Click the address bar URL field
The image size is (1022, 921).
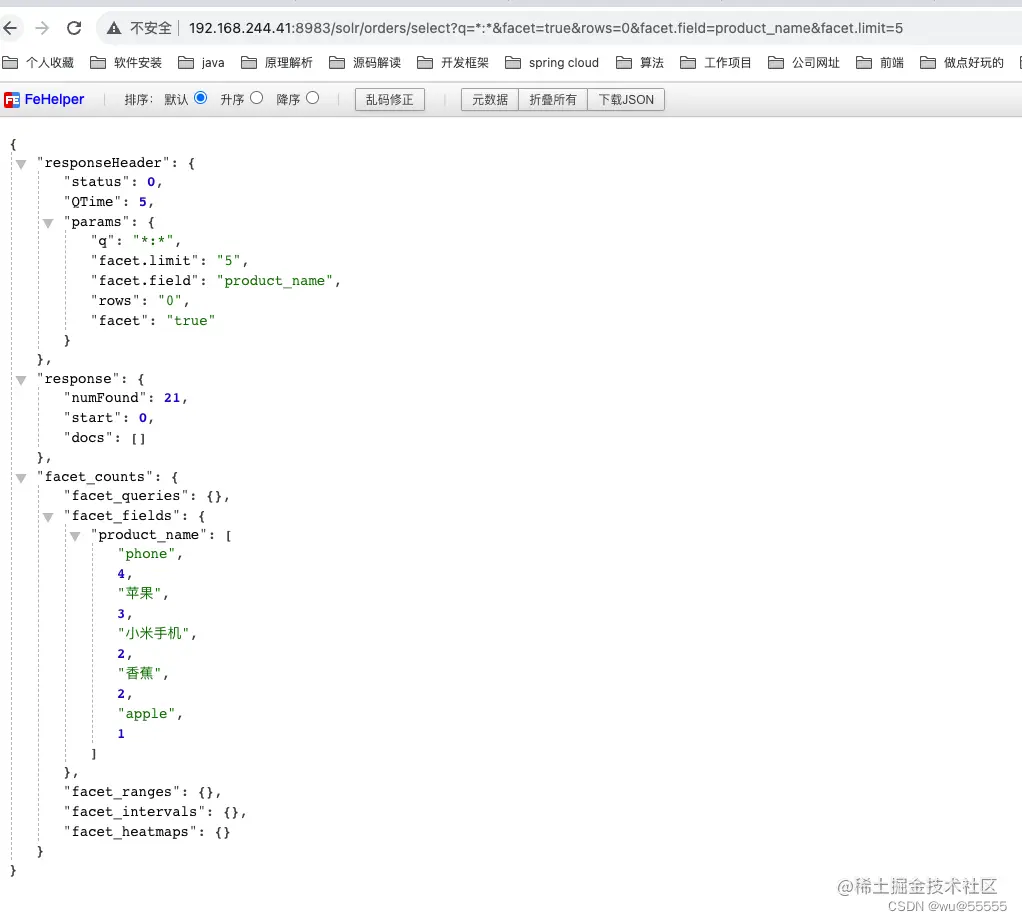click(x=546, y=28)
